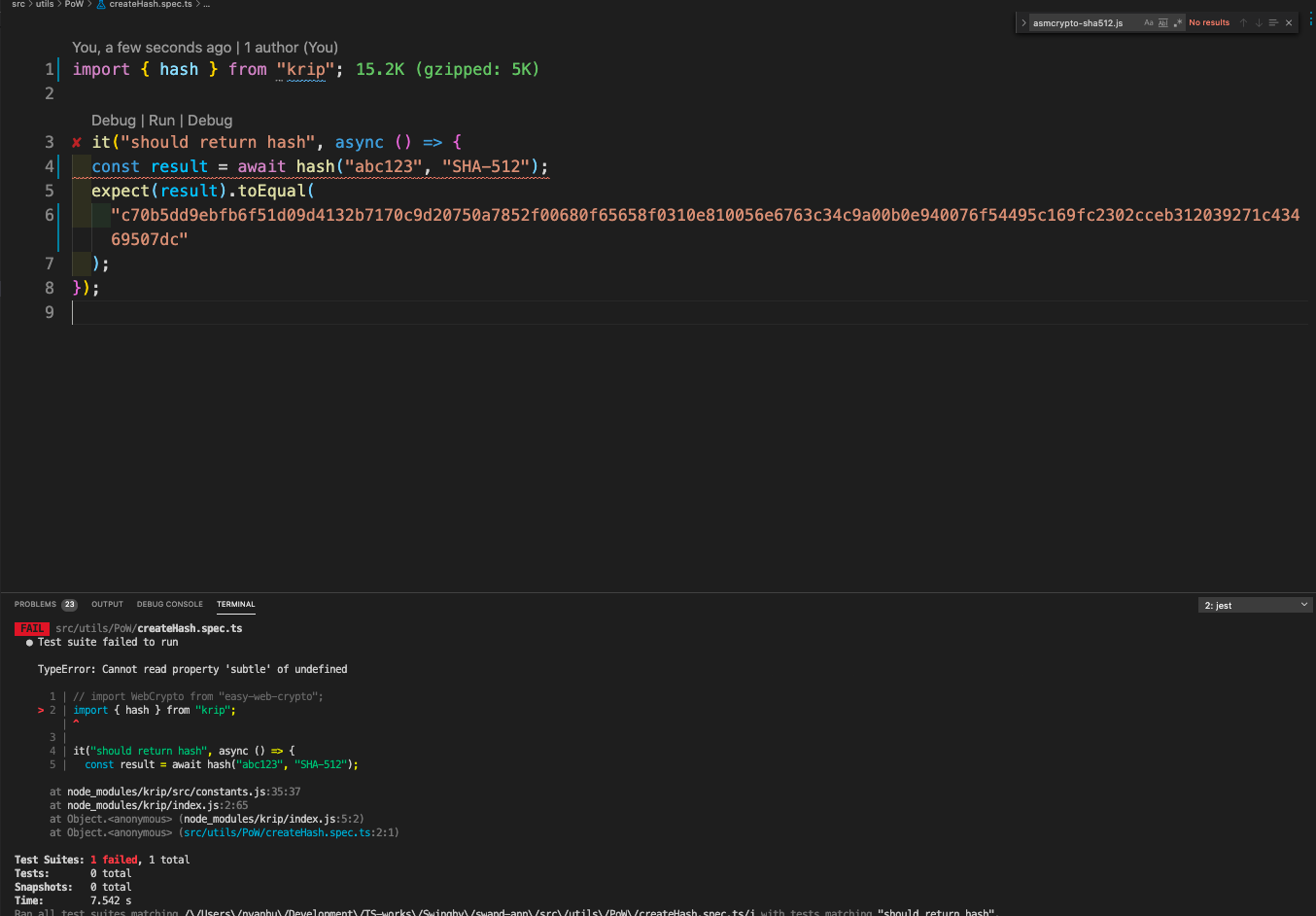Switch to the OUTPUT tab
This screenshot has width=1316, height=916.
coord(107,604)
